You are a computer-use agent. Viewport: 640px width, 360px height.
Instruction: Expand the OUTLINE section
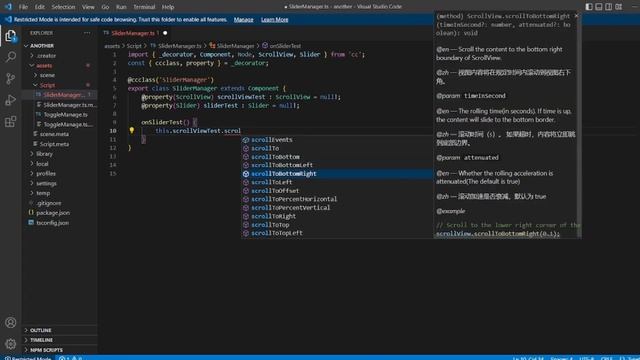[x=60, y=330]
